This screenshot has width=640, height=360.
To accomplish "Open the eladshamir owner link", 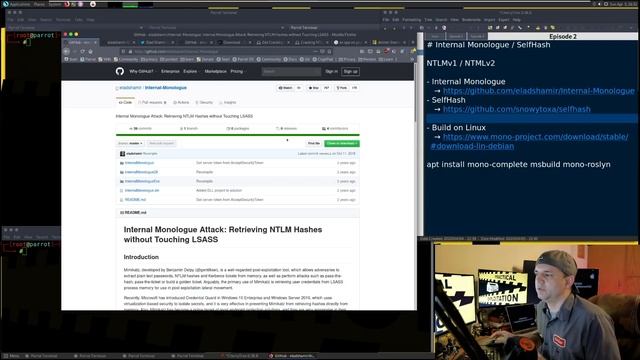I will [130, 88].
